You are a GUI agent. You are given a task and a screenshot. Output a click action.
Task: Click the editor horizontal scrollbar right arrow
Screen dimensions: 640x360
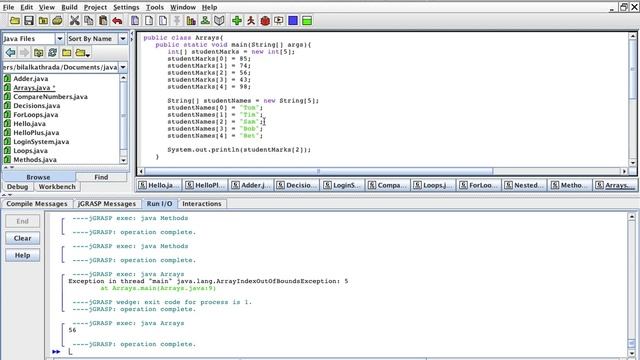pyautogui.click(x=624, y=171)
